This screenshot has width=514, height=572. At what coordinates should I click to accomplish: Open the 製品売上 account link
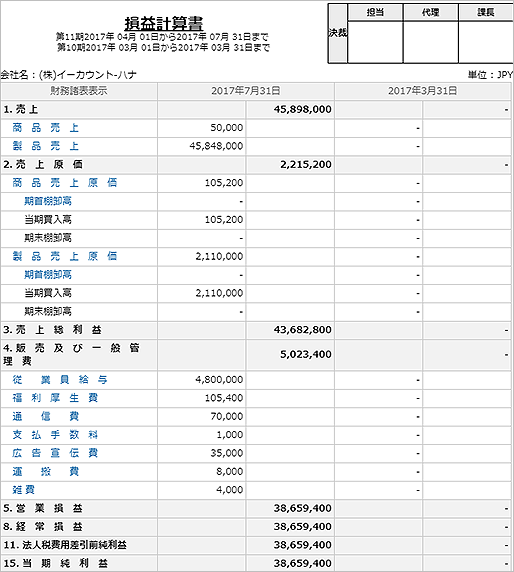point(46,146)
